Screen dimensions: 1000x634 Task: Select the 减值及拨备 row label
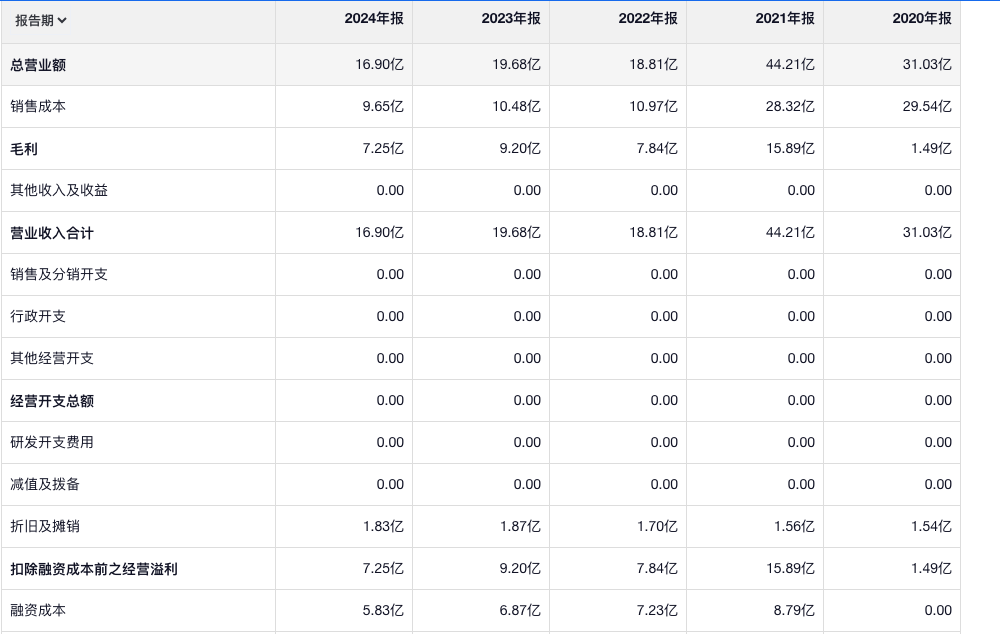point(45,484)
